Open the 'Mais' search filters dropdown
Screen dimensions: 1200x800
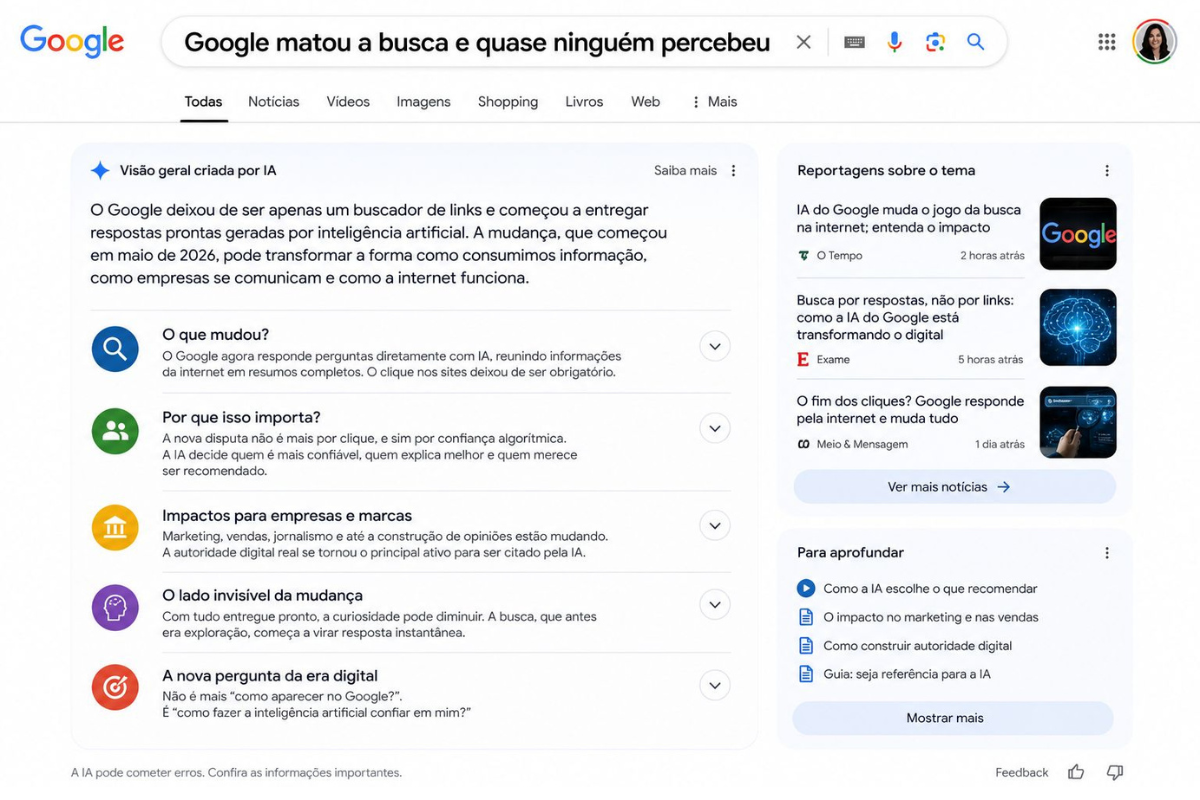(x=714, y=102)
